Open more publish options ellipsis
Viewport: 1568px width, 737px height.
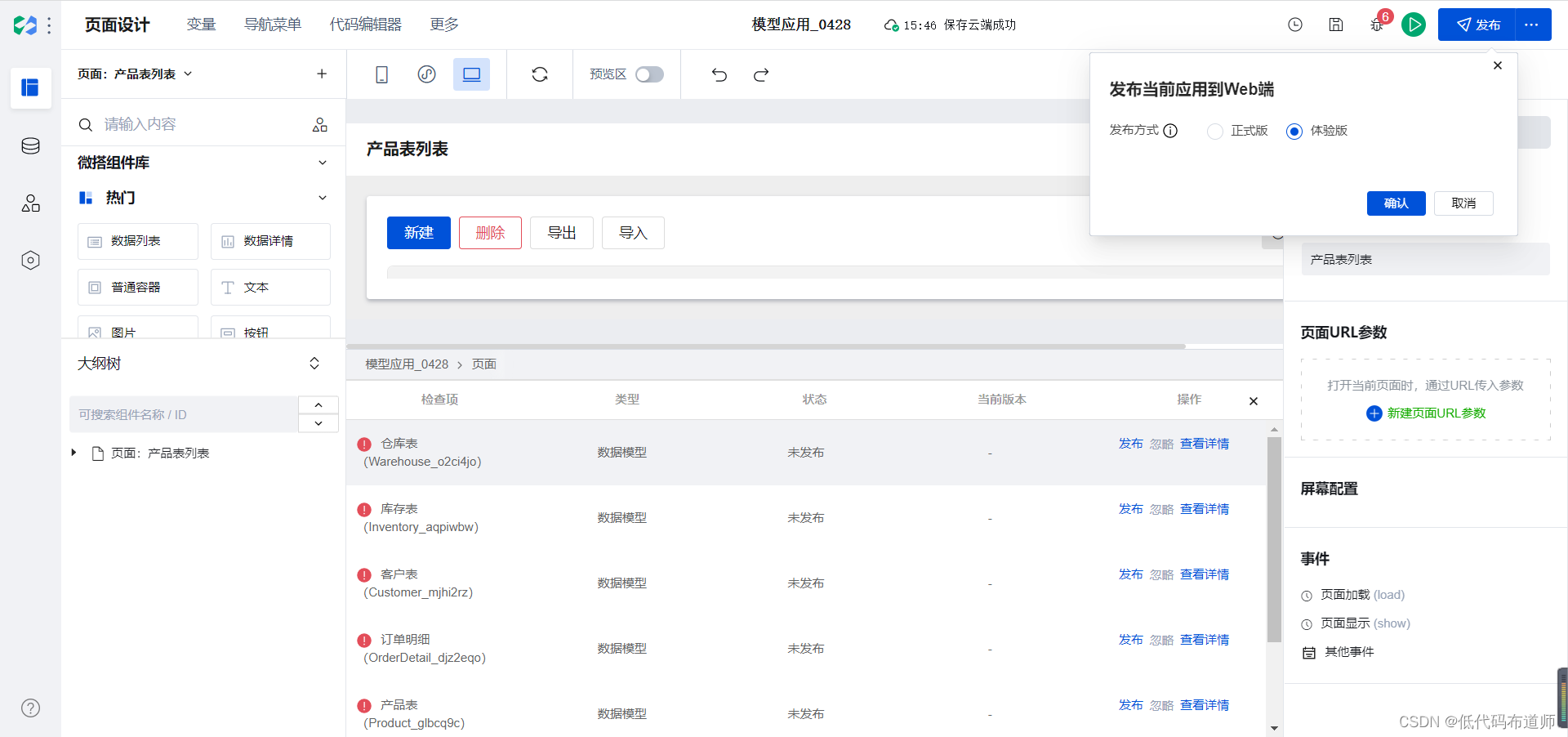click(x=1532, y=25)
